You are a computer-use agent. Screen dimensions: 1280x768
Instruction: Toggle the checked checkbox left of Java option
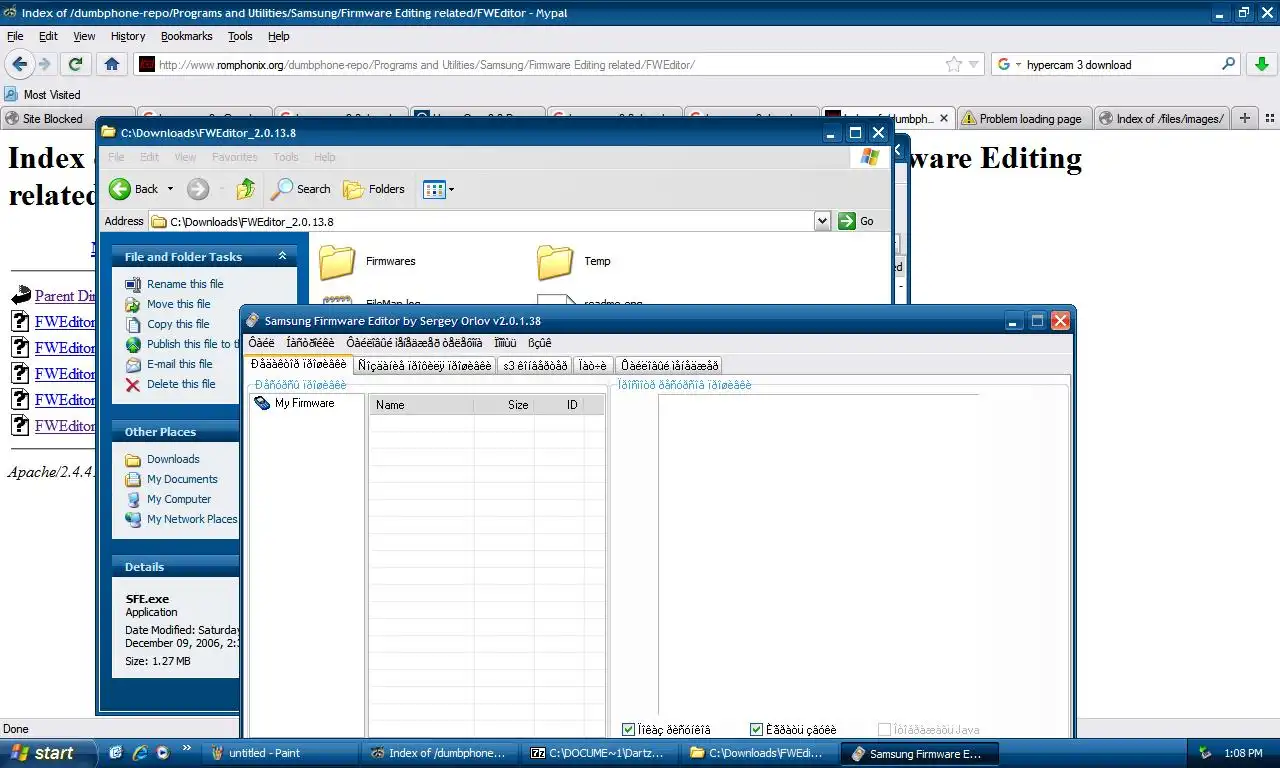coord(757,730)
